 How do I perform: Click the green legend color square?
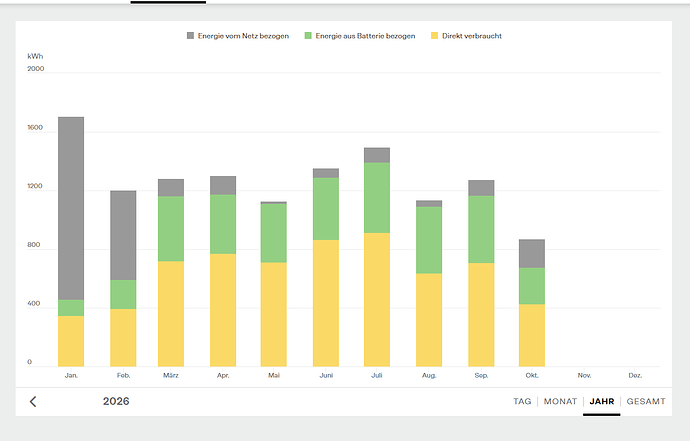(x=308, y=36)
